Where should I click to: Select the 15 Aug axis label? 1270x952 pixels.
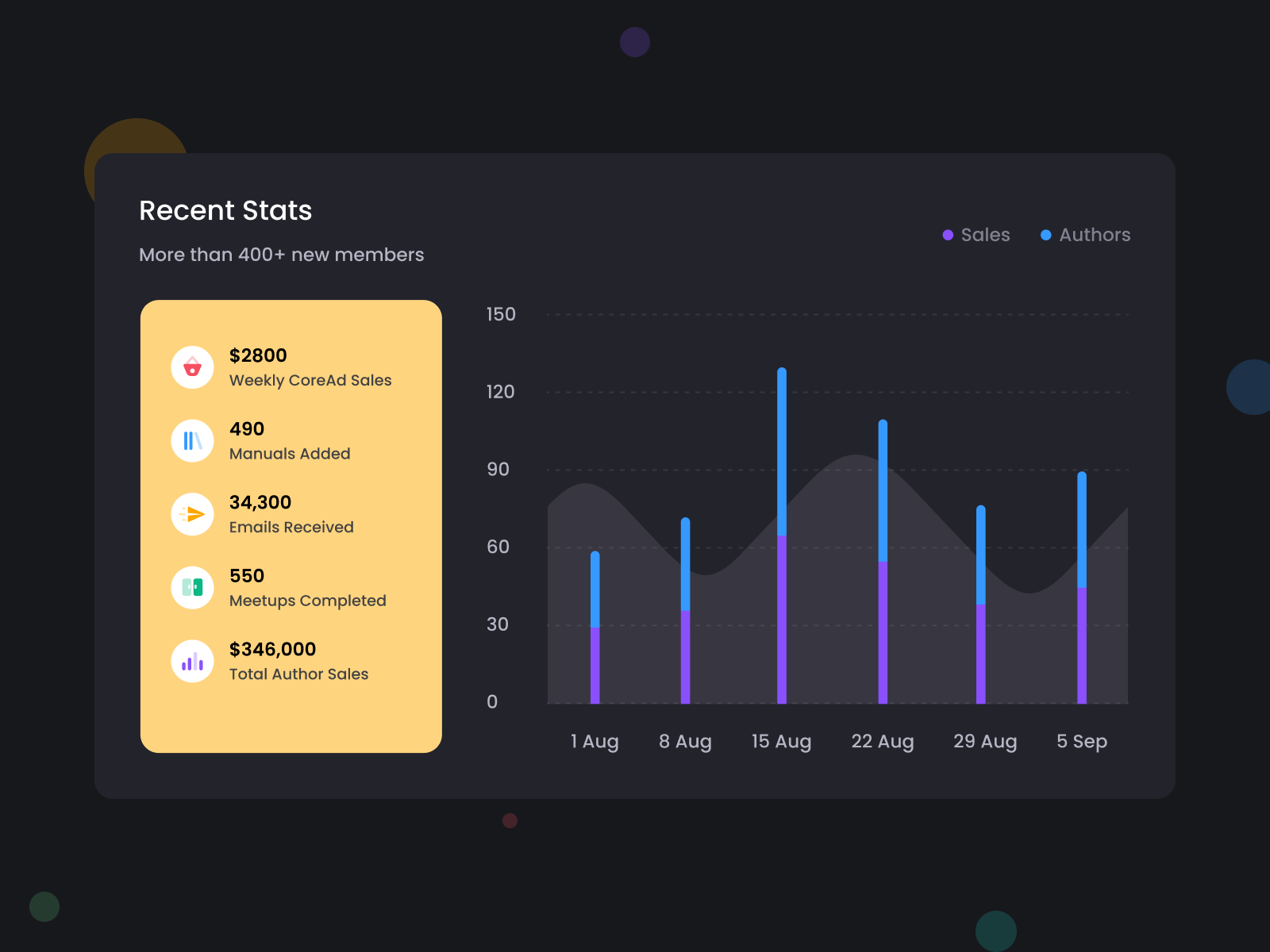coord(781,741)
